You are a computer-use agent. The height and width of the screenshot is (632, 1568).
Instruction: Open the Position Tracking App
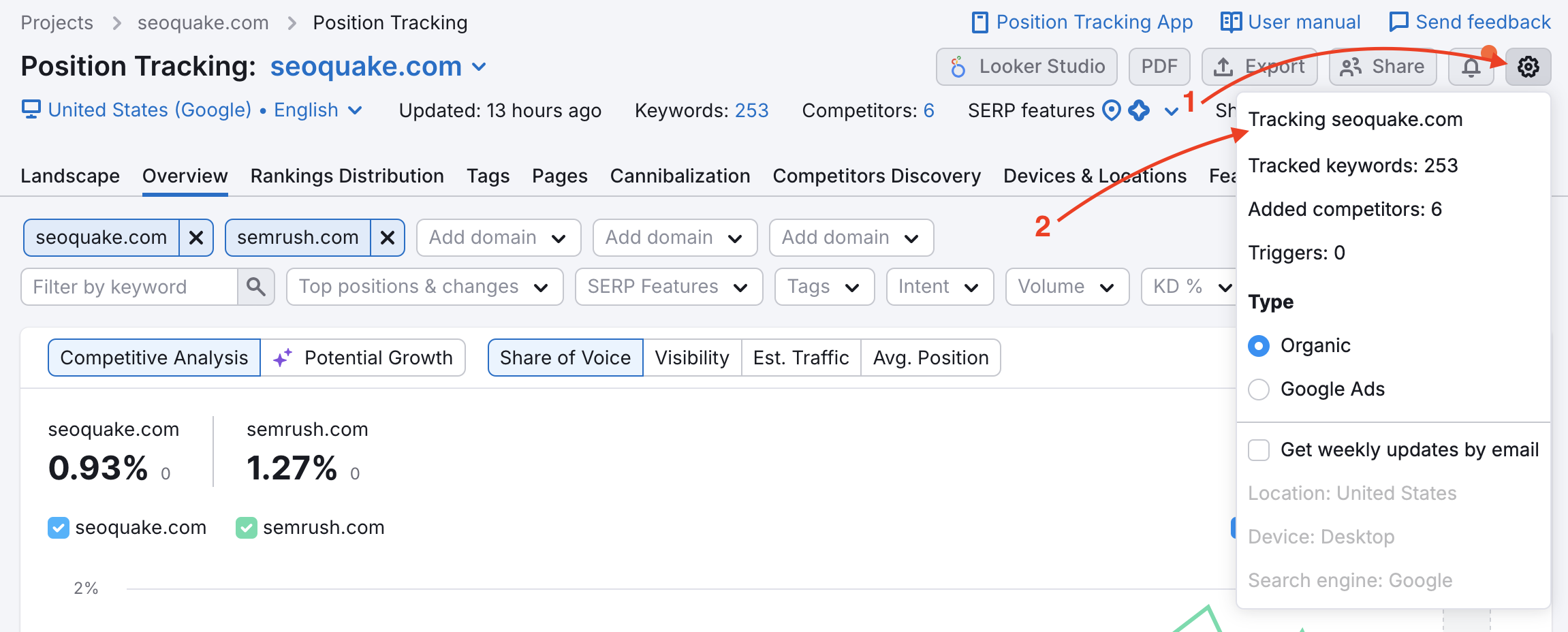click(1082, 21)
